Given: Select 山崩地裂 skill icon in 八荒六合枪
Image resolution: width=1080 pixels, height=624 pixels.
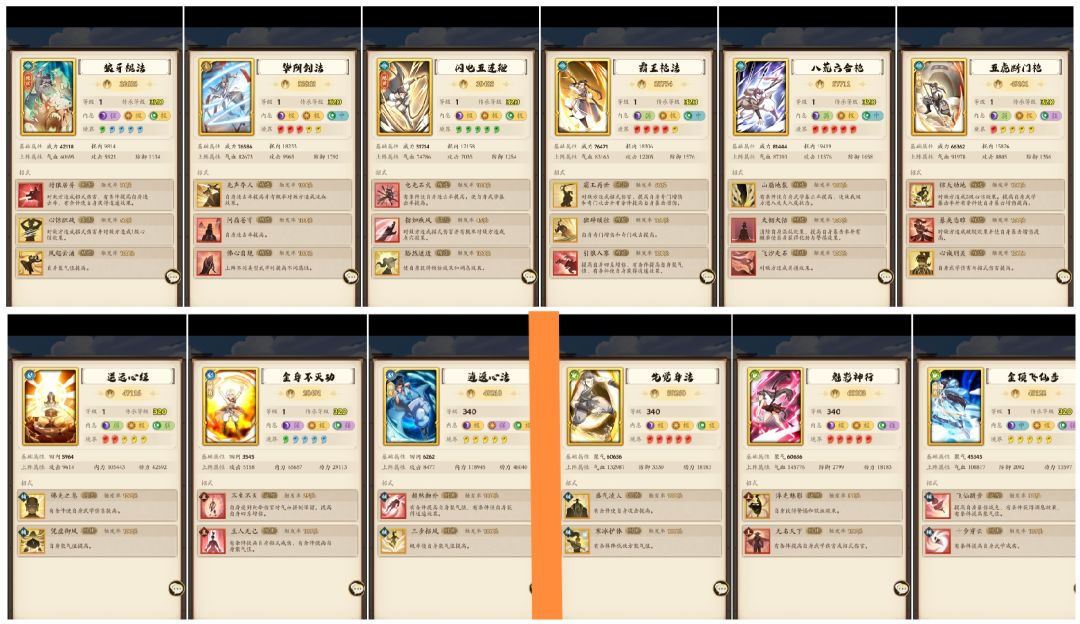Looking at the screenshot, I should coord(743,196).
